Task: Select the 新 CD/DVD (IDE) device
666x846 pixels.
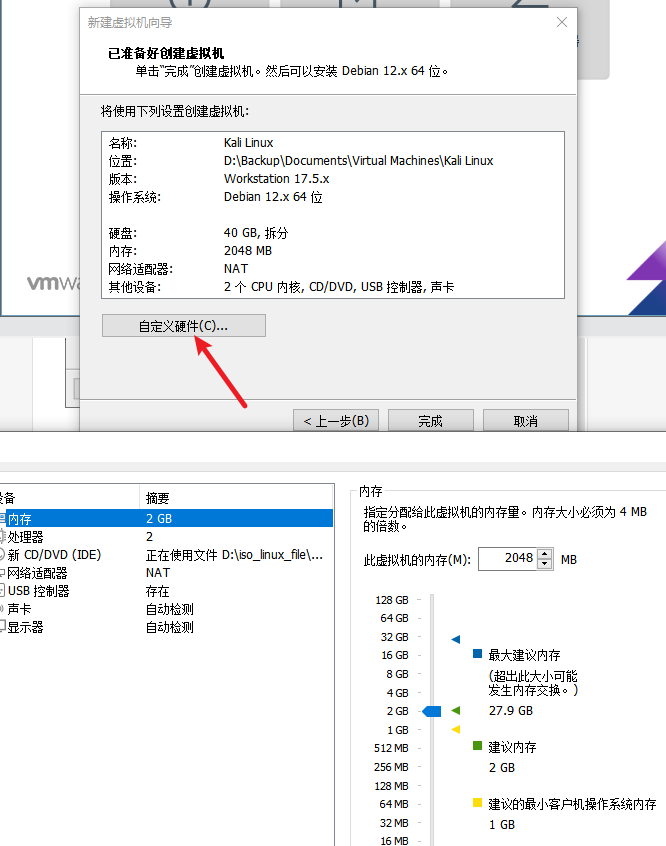Action: click(54, 555)
